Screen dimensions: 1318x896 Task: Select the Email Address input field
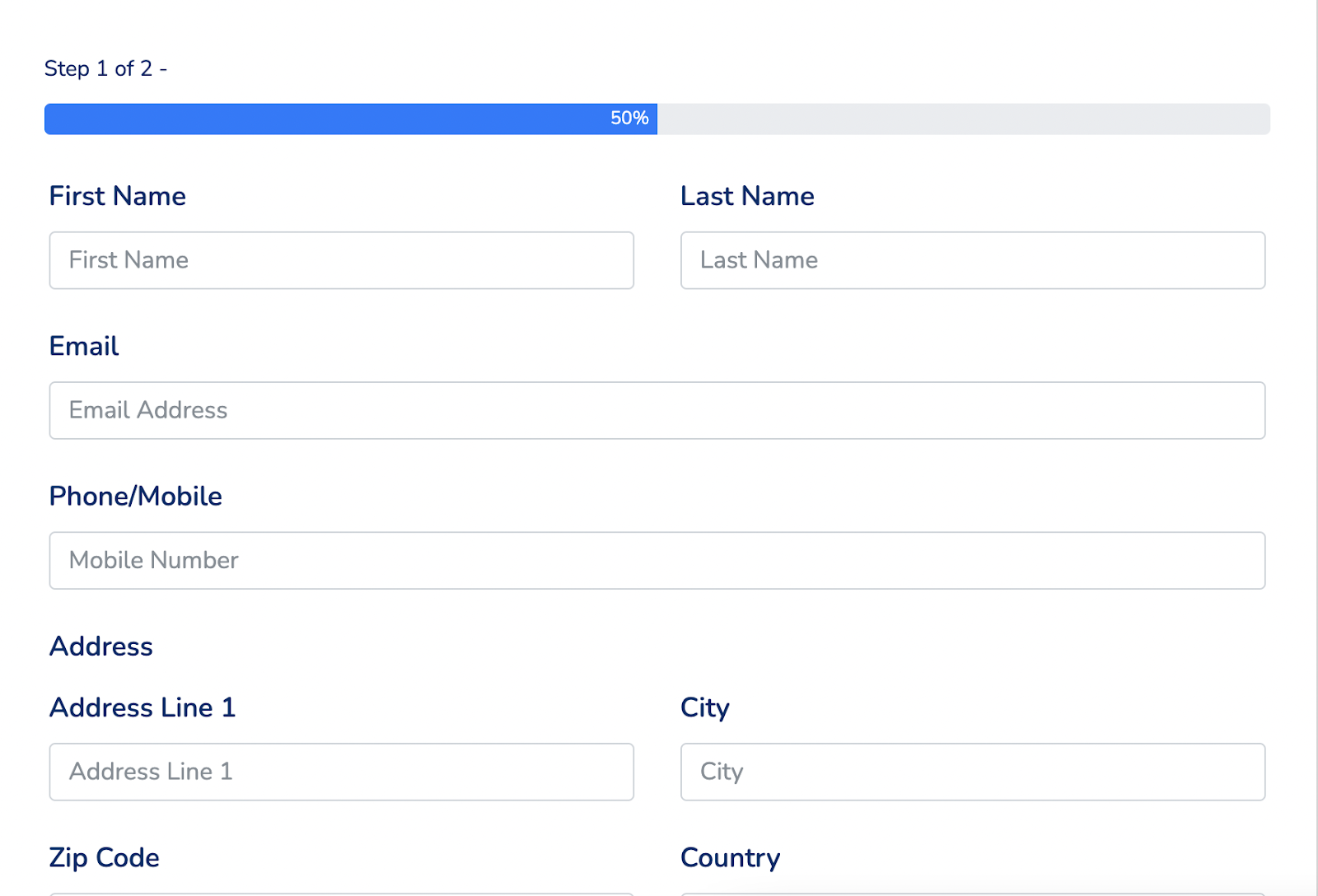(657, 410)
